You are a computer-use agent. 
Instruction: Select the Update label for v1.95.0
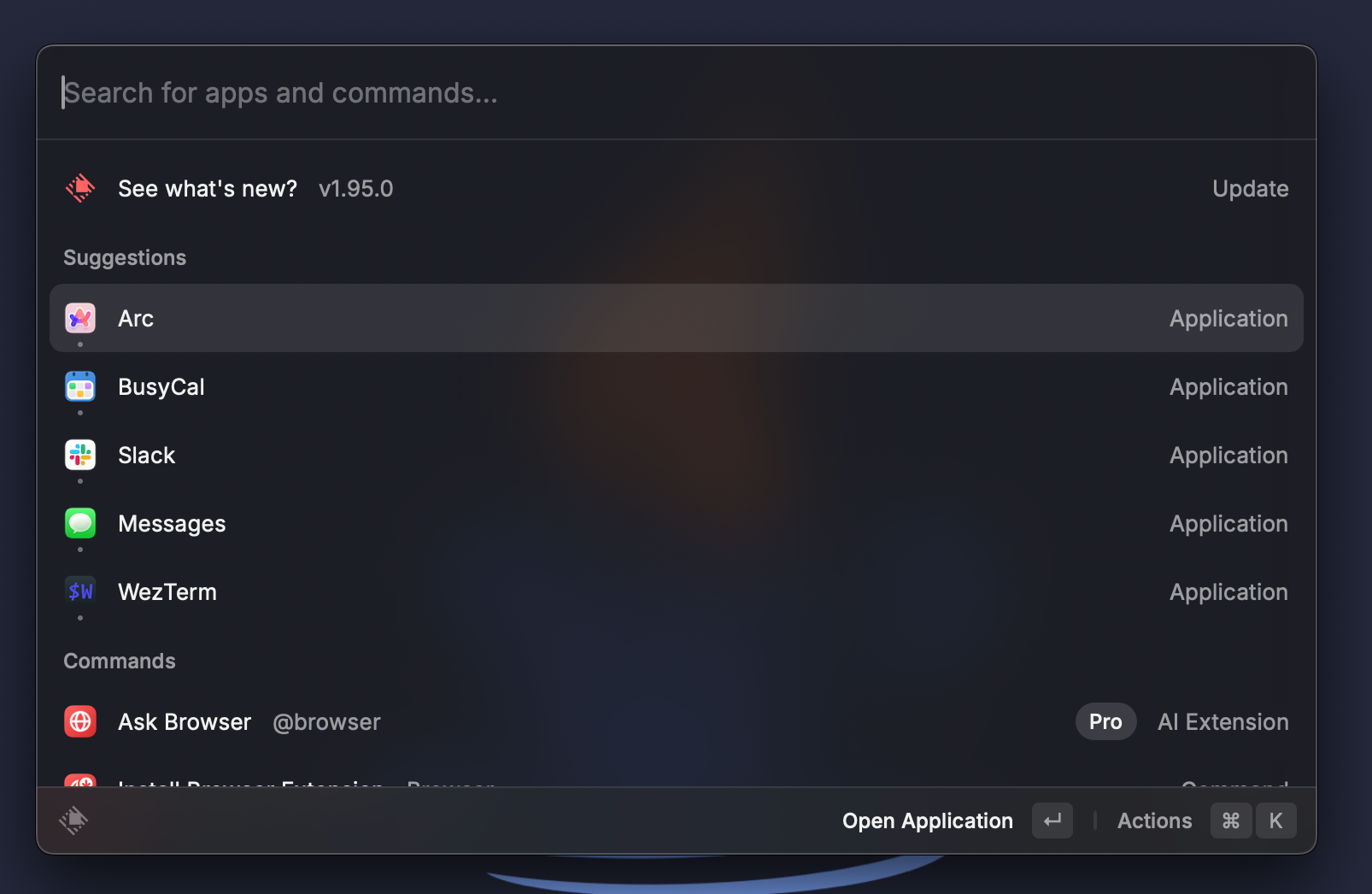tap(1250, 189)
